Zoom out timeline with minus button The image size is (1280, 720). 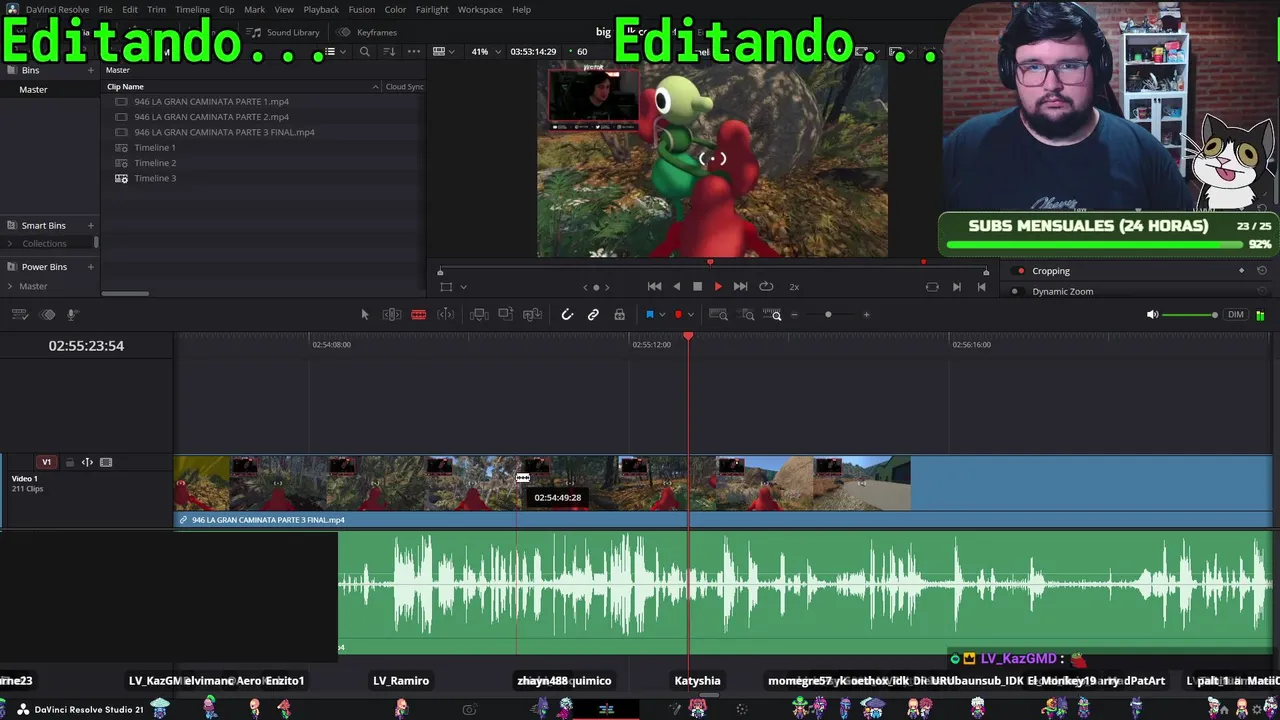(x=795, y=315)
